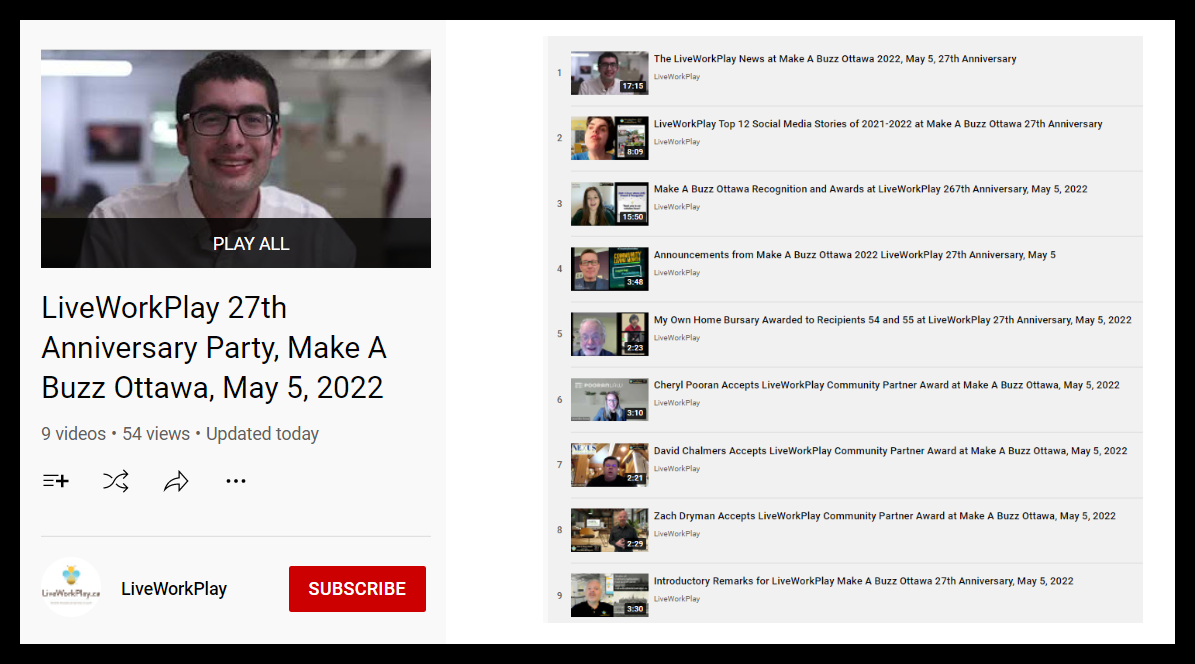Click the LiveWorkPlay channel under My Own Home Bursary video
Viewport: 1195px width, 664px height.
tap(677, 338)
